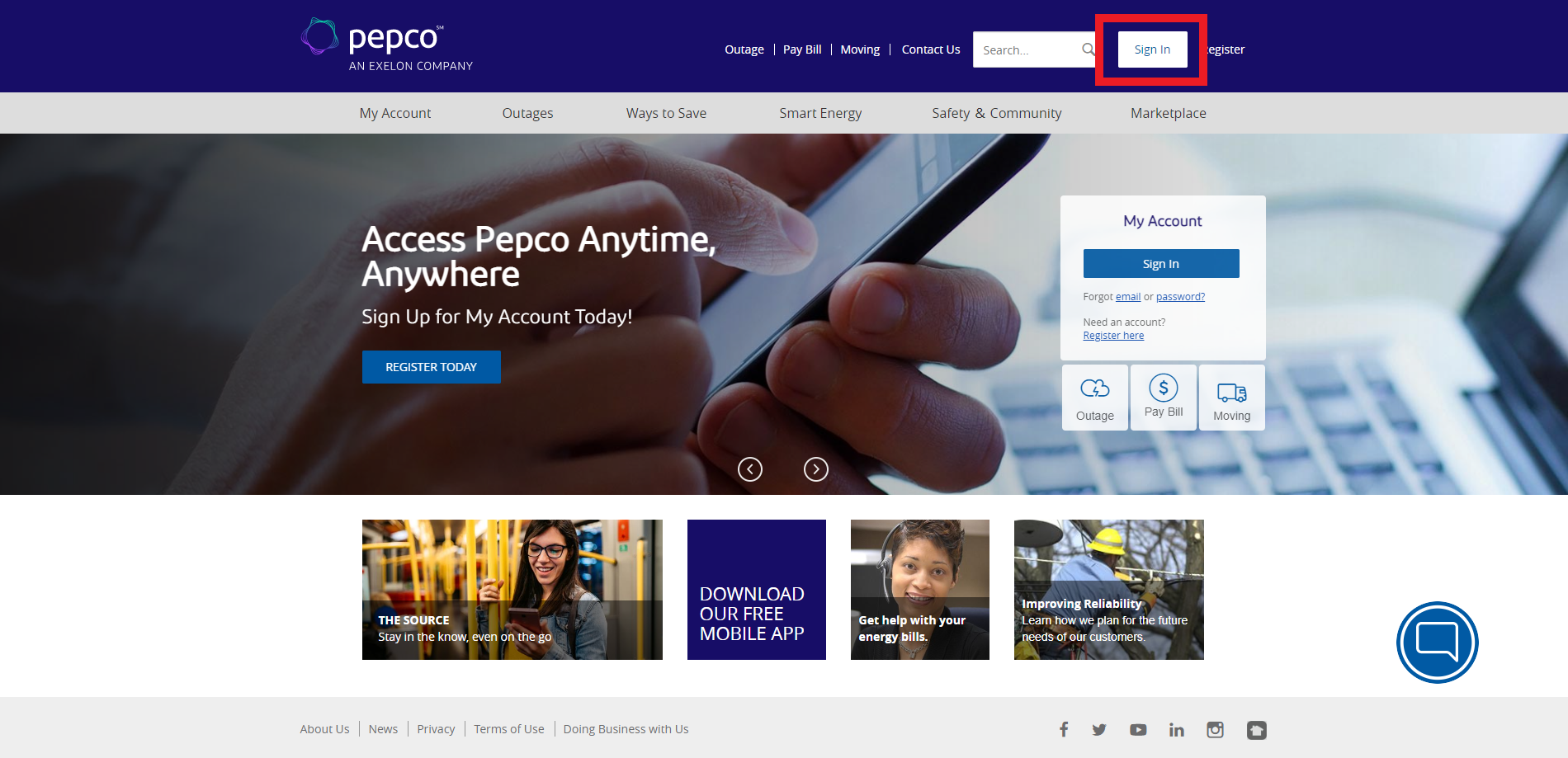Viewport: 1568px width, 758px height.
Task: Click 'Sign Up for My Account Today!' text
Action: pyautogui.click(x=497, y=317)
